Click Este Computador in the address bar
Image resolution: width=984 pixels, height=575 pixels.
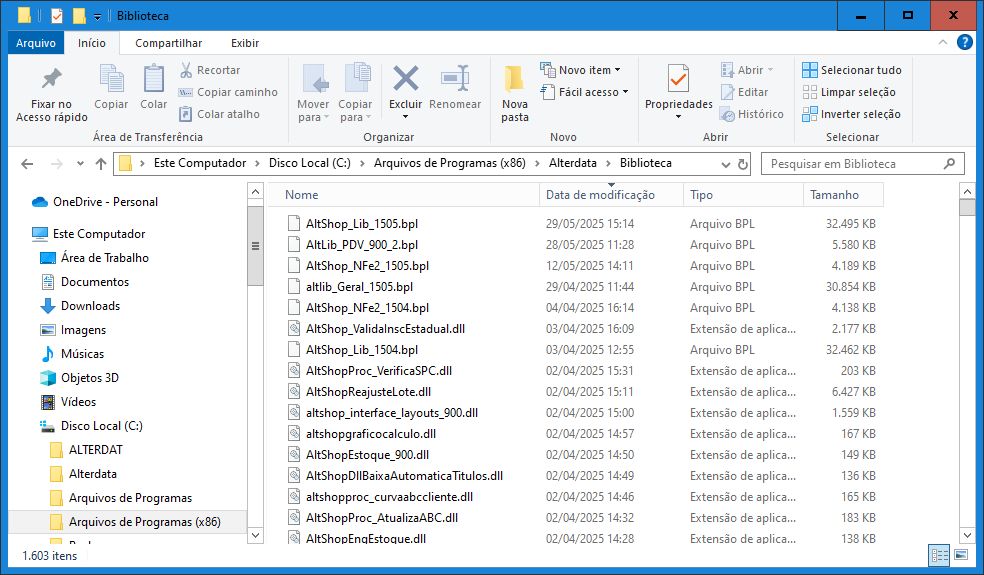200,163
